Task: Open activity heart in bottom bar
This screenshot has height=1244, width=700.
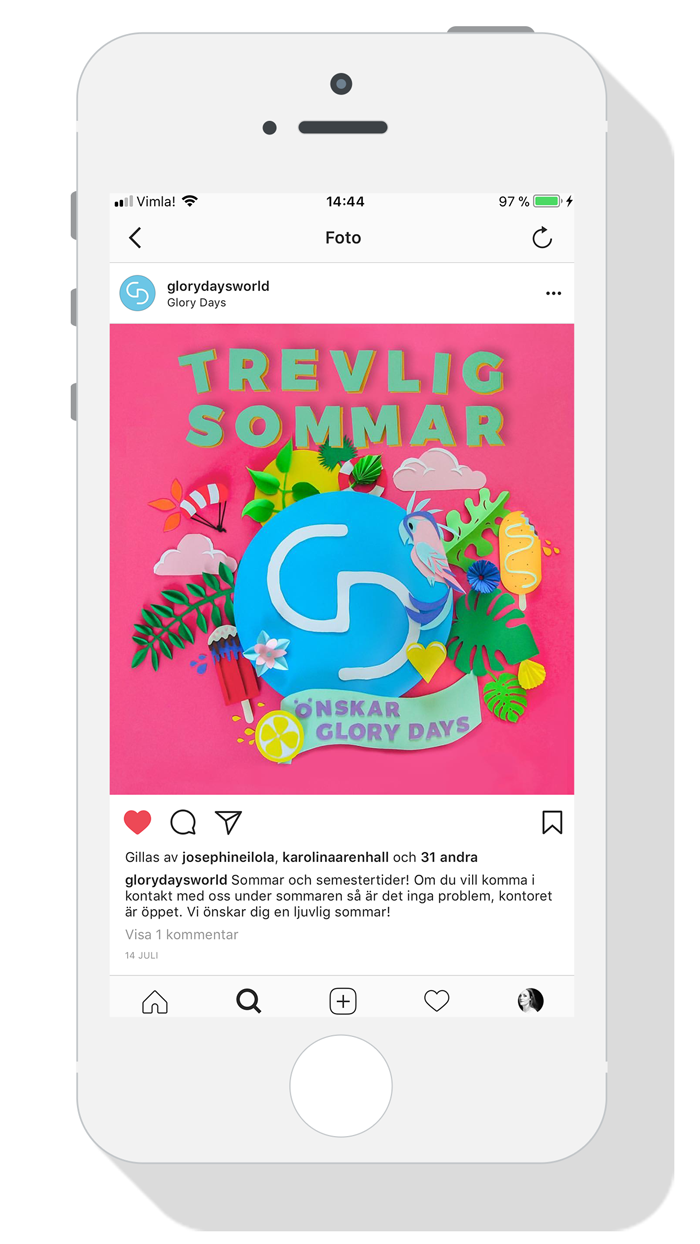Action: (x=437, y=1001)
